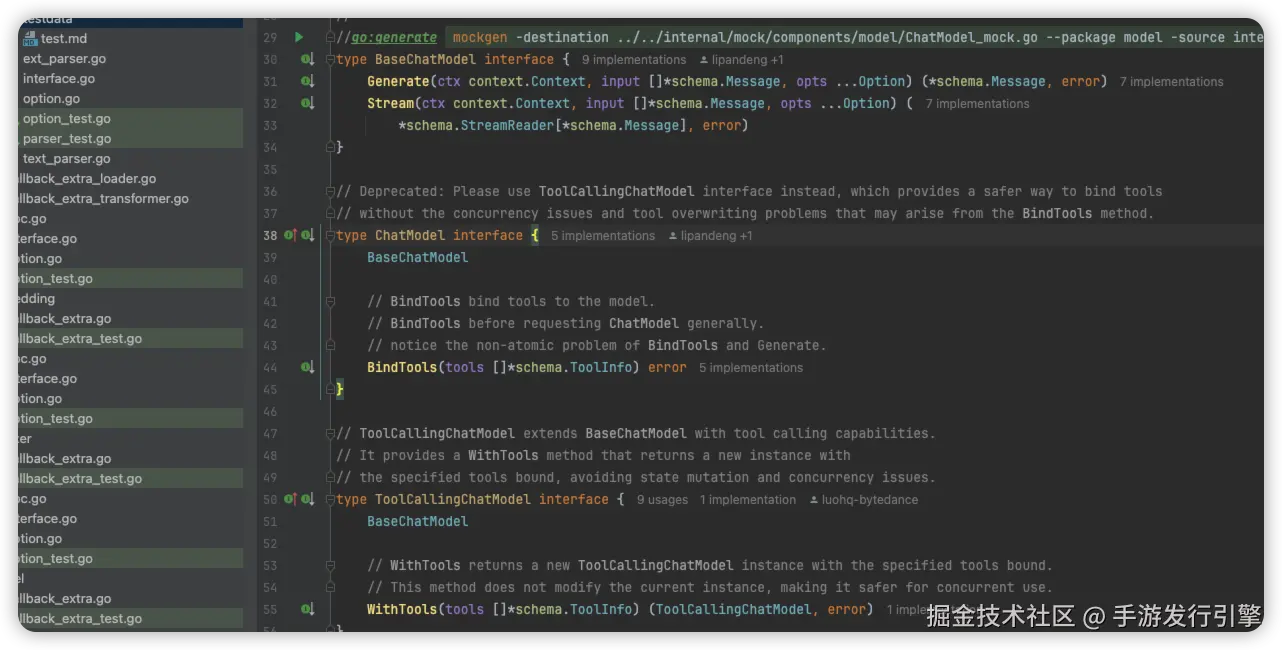The image size is (1282, 650).
Task: Collapse the ChatModel interface block
Action: pyautogui.click(x=331, y=236)
